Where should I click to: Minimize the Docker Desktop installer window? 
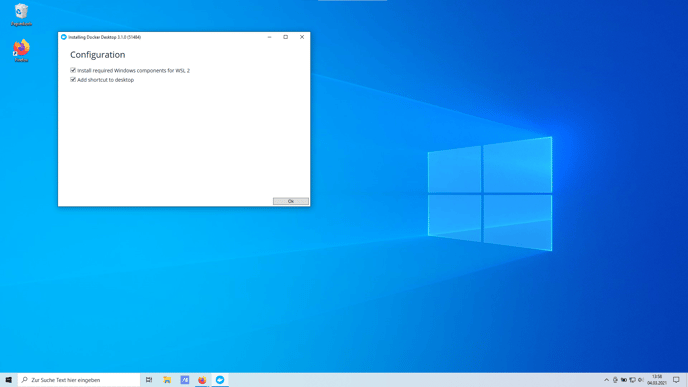(x=269, y=37)
